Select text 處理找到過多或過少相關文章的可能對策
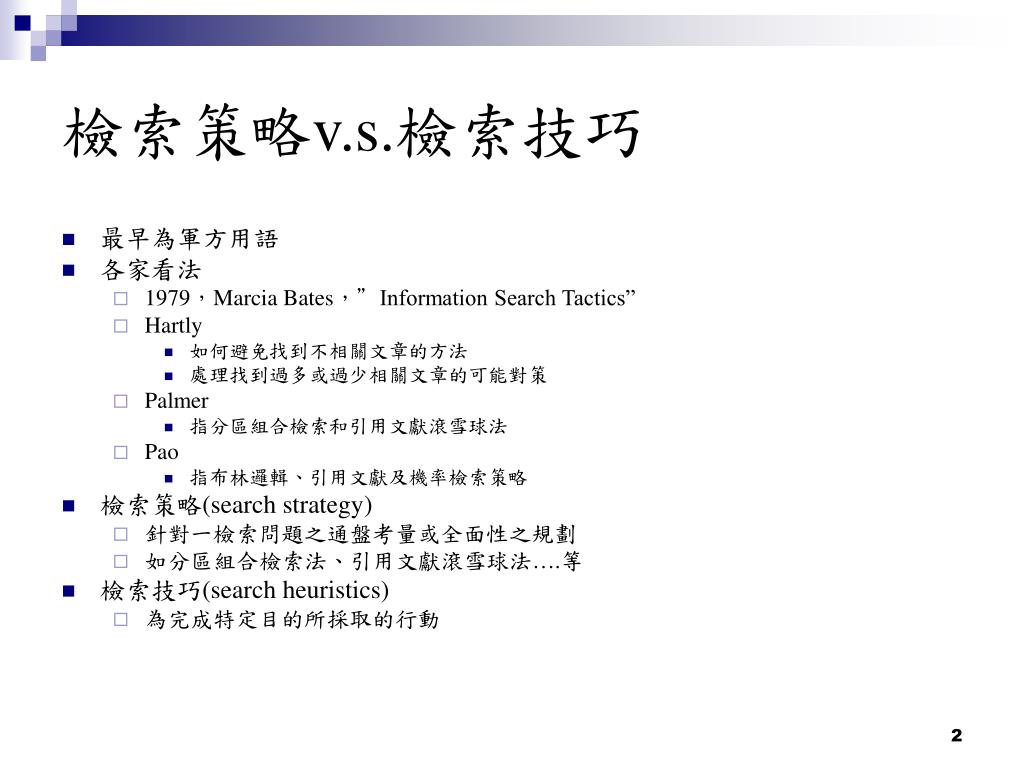 click(x=368, y=375)
